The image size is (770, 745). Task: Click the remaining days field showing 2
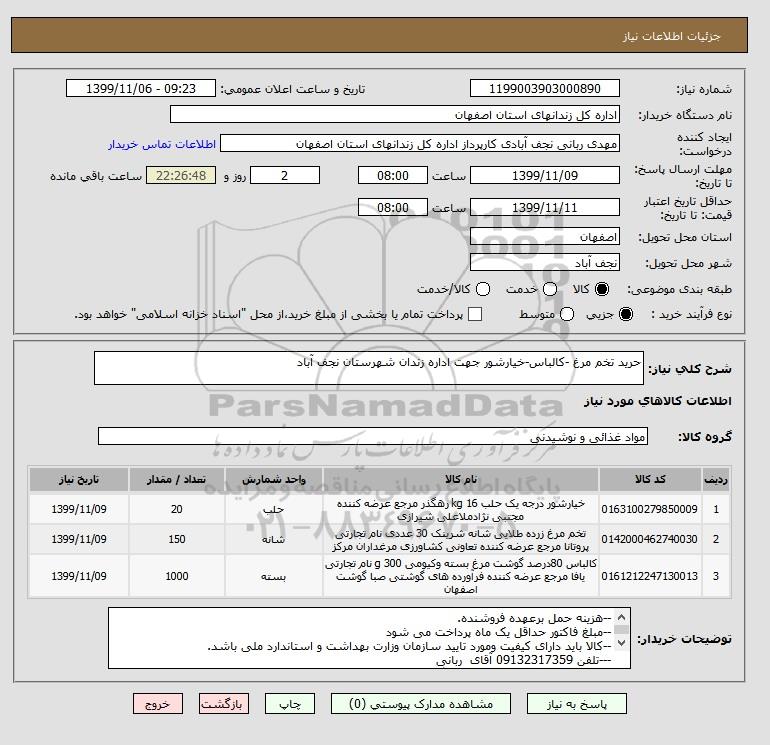click(x=285, y=175)
